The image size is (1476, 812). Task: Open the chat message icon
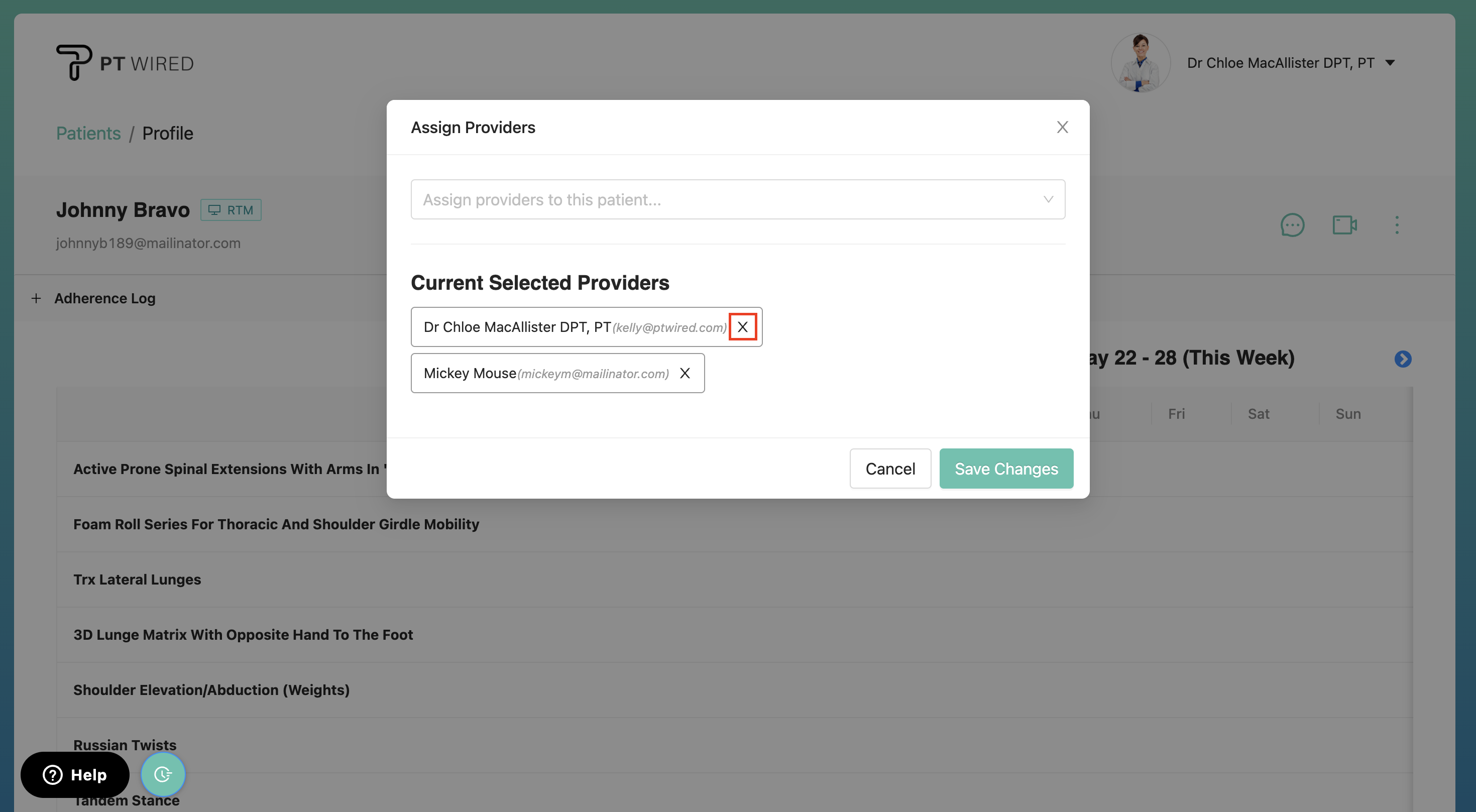point(1292,225)
